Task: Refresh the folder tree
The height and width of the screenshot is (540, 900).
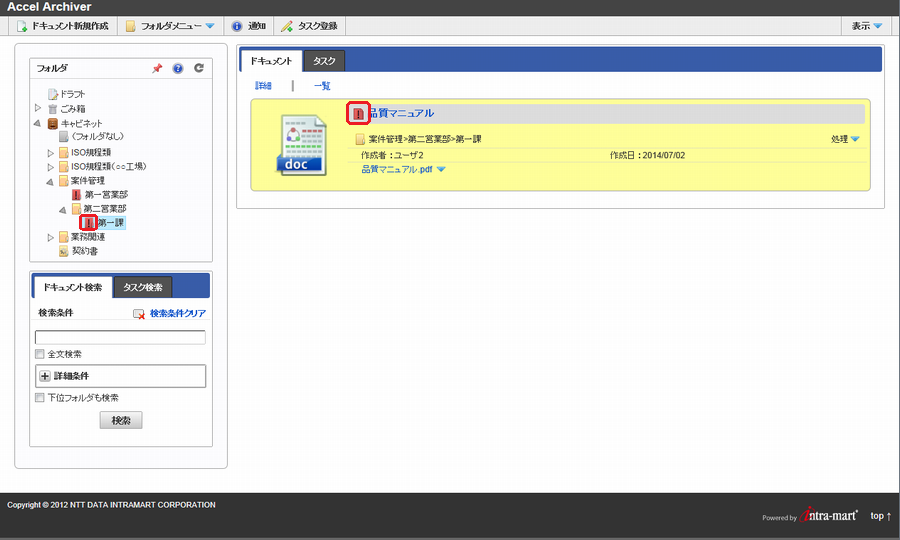Action: (199, 68)
